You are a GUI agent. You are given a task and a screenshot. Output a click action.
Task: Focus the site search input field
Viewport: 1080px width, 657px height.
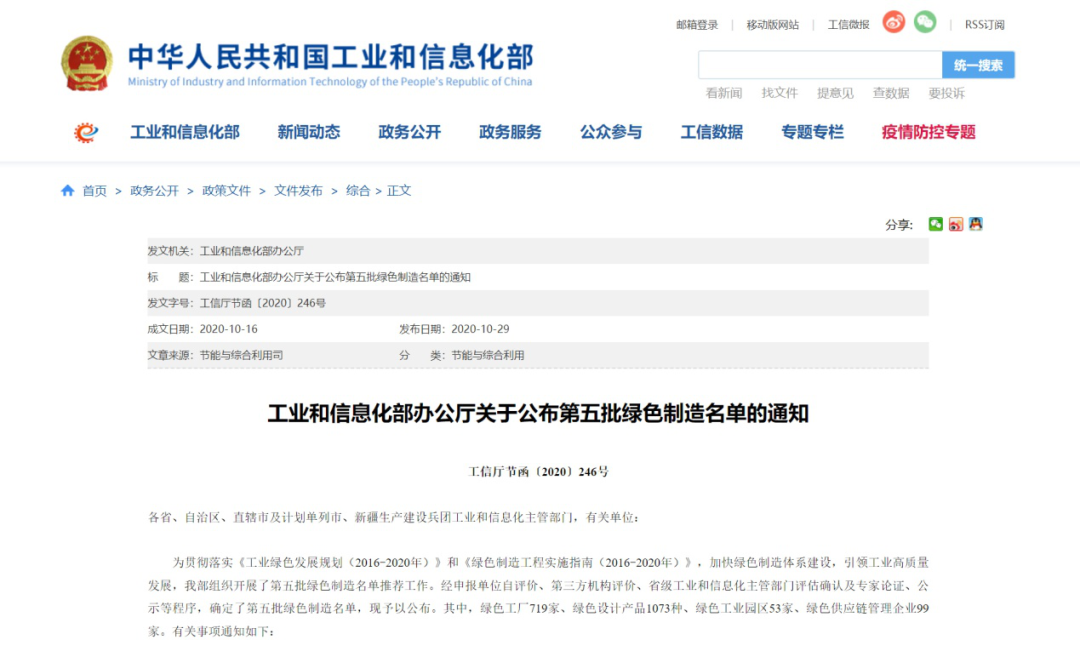coord(820,65)
